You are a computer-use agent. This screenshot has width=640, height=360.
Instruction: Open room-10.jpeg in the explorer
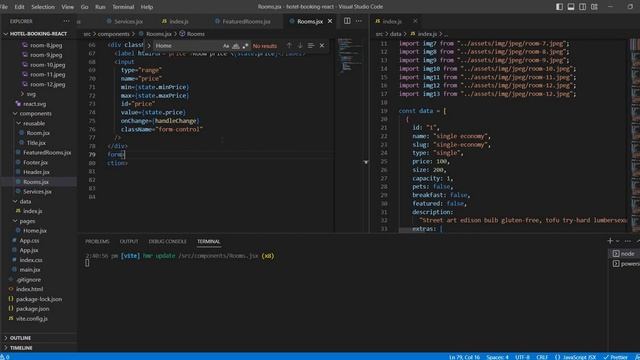47,65
